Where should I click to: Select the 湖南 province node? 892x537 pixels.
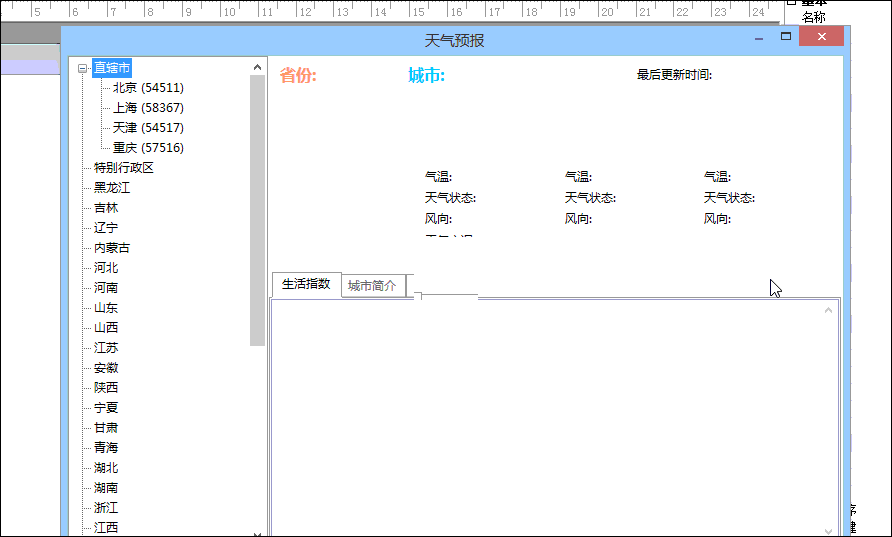pos(106,488)
